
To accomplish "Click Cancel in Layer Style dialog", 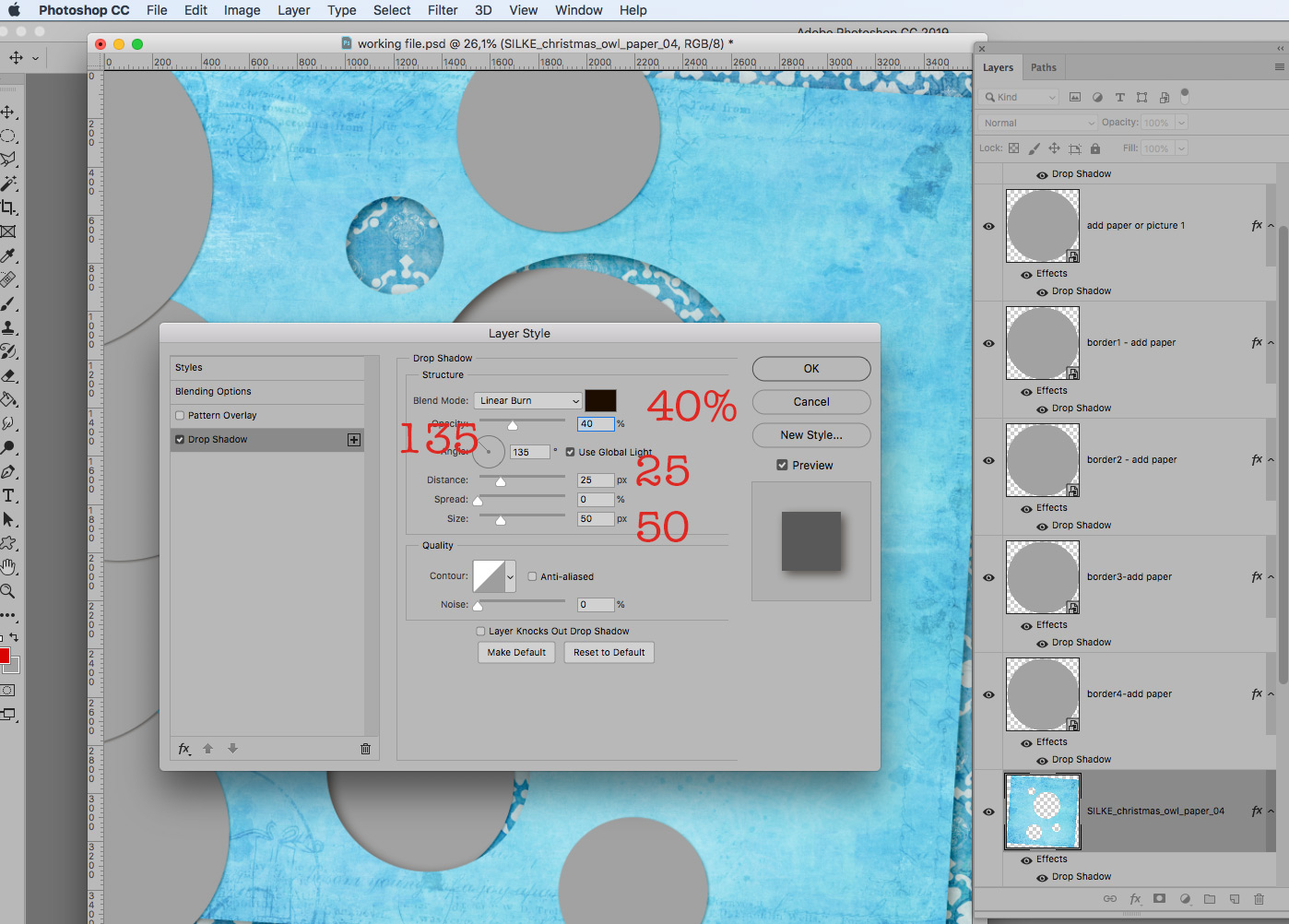I will pos(811,402).
